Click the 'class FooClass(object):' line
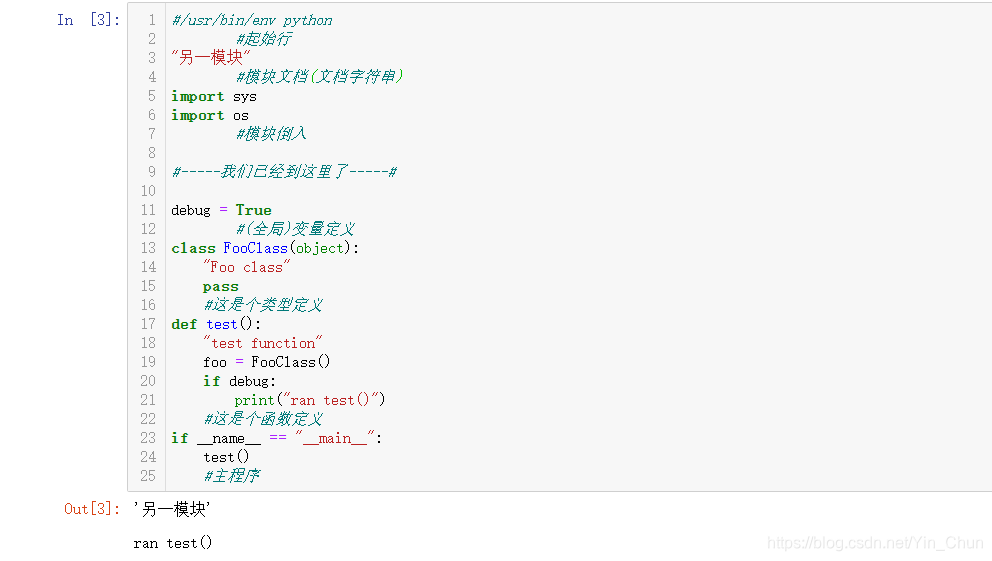This screenshot has height=561, width=992. pyautogui.click(x=265, y=248)
